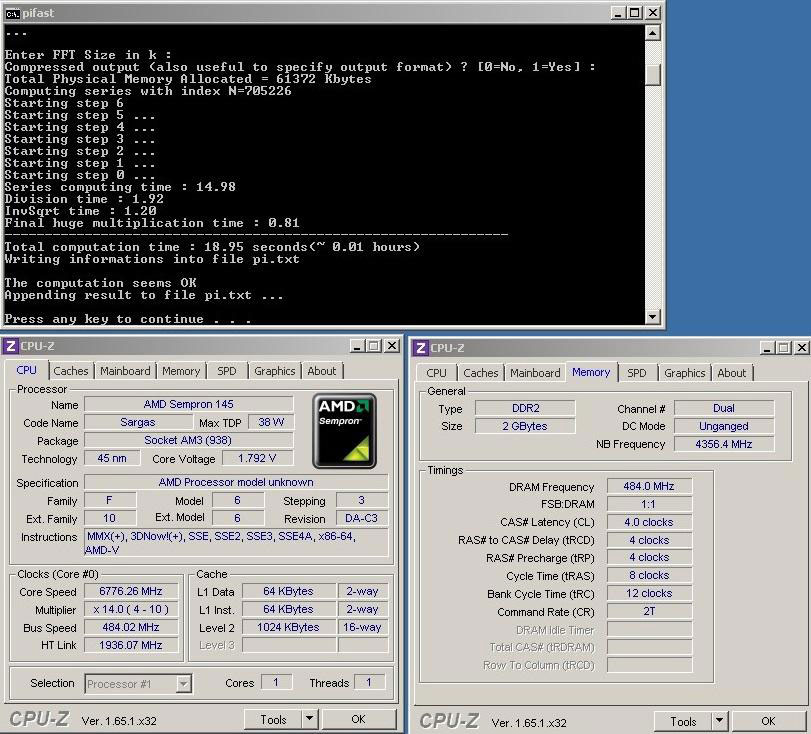811x734 pixels.
Task: Open Mainboard tab in left CPU-Z window
Action: [125, 371]
